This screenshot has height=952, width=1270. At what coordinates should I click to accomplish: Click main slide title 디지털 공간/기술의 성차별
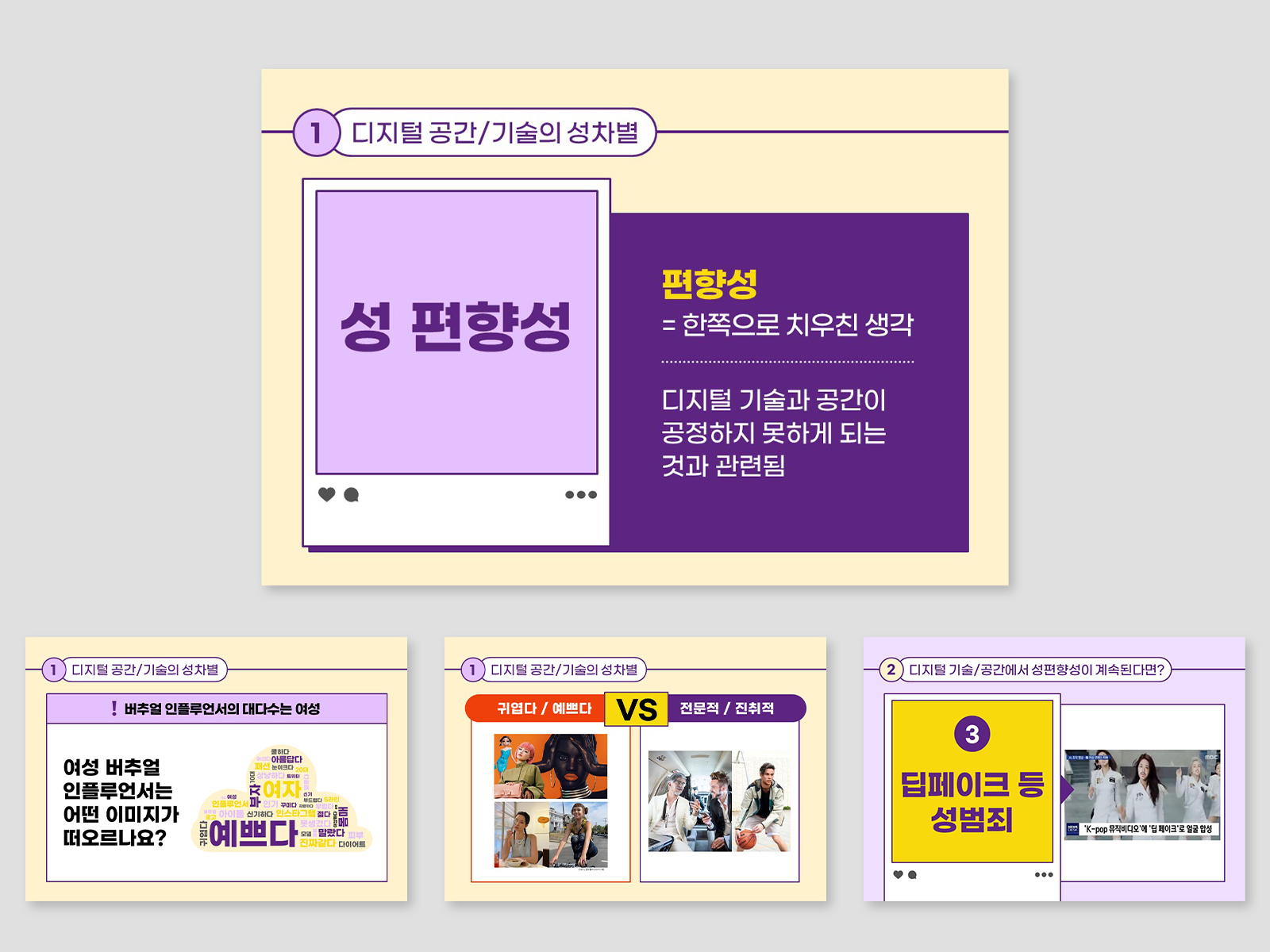click(x=495, y=132)
